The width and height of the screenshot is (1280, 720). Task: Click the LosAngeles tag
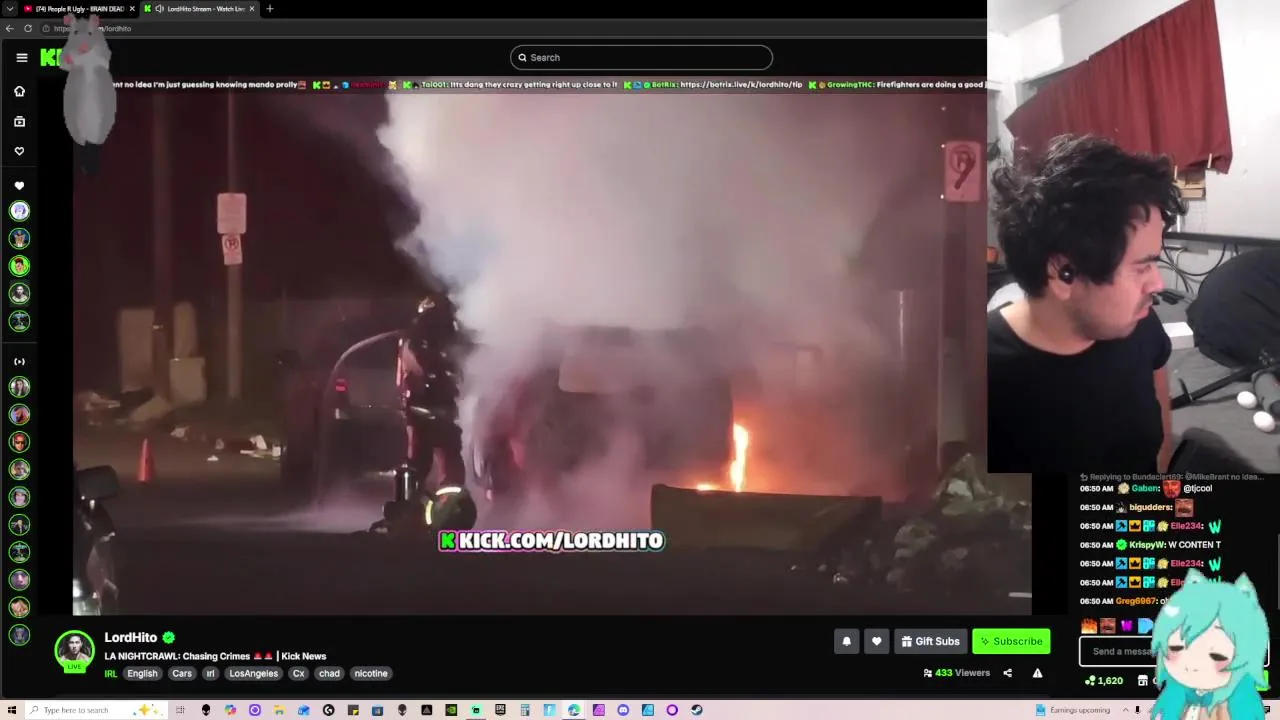click(254, 673)
